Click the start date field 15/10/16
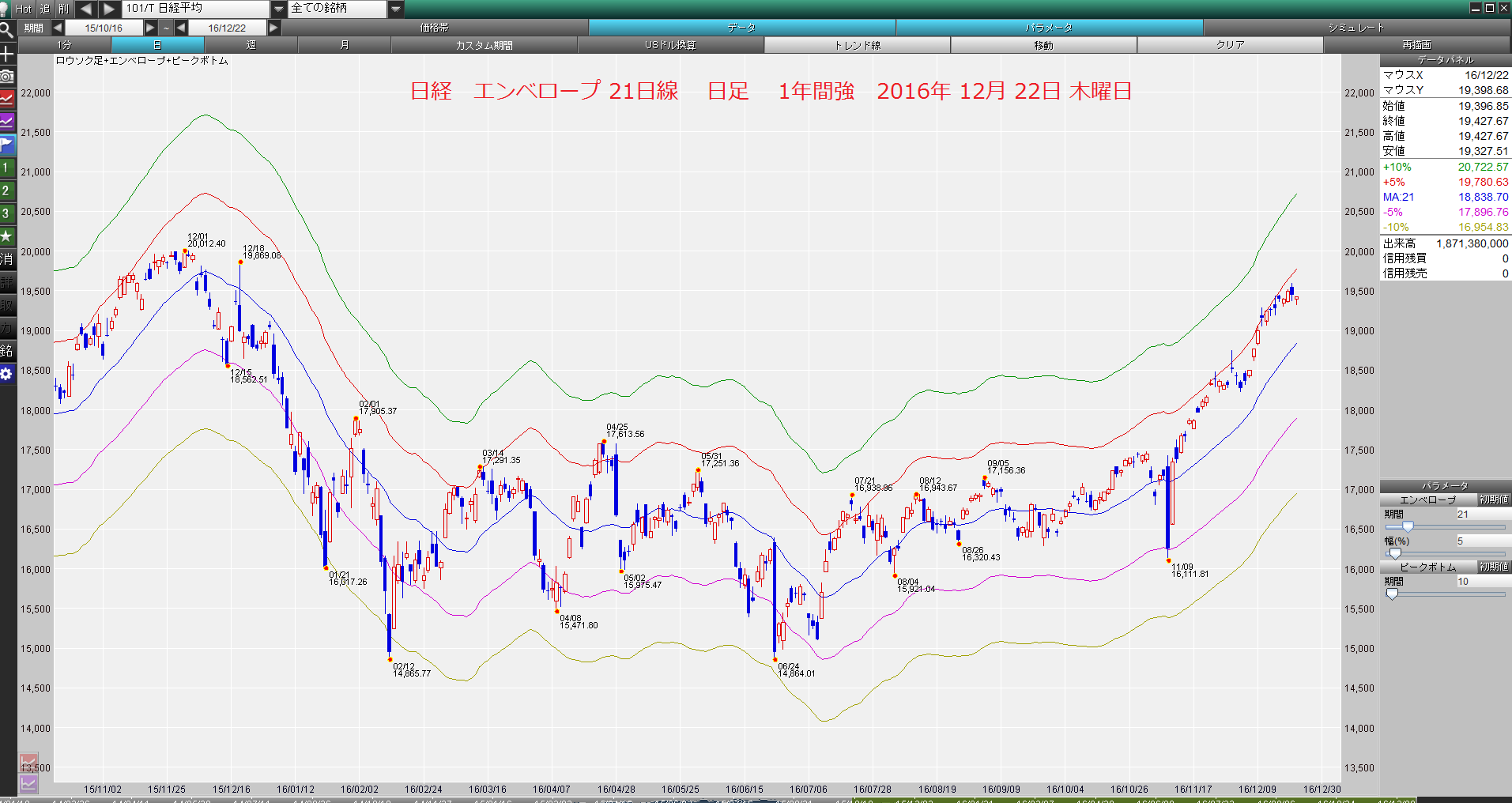Screen dimensions: 1512x803 (x=104, y=28)
